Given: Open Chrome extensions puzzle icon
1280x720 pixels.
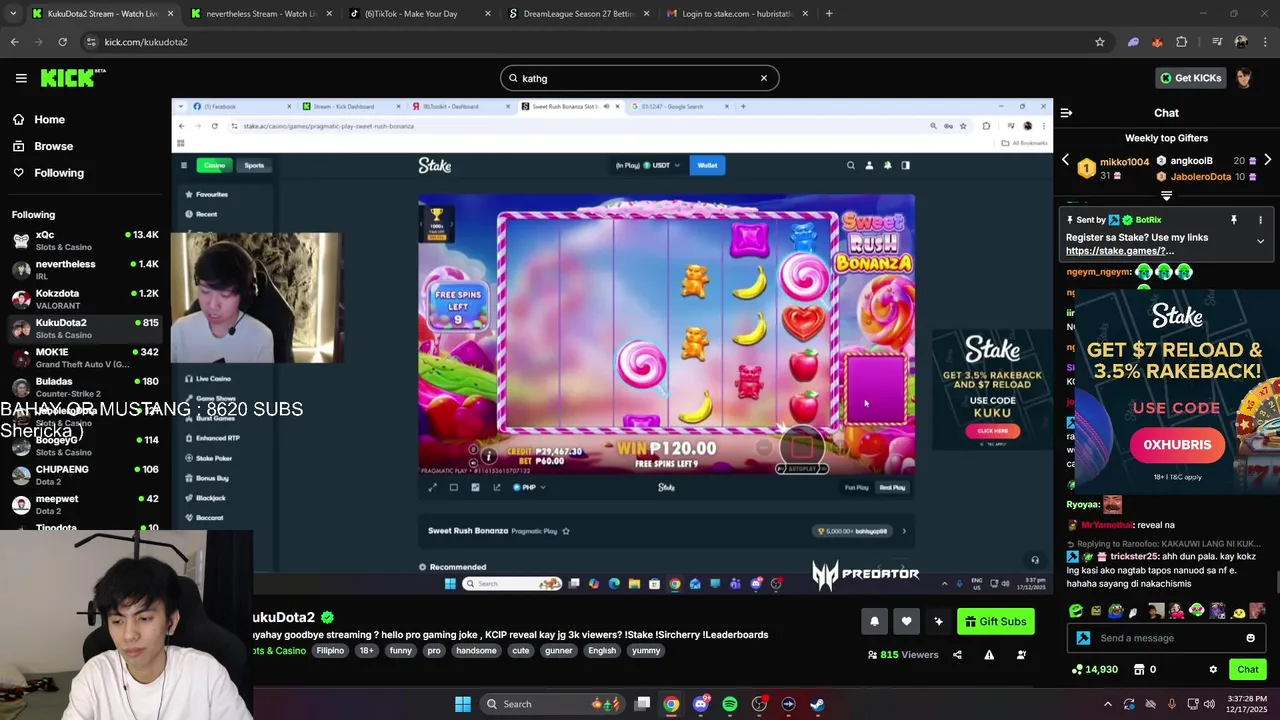Looking at the screenshot, I should point(1182,42).
